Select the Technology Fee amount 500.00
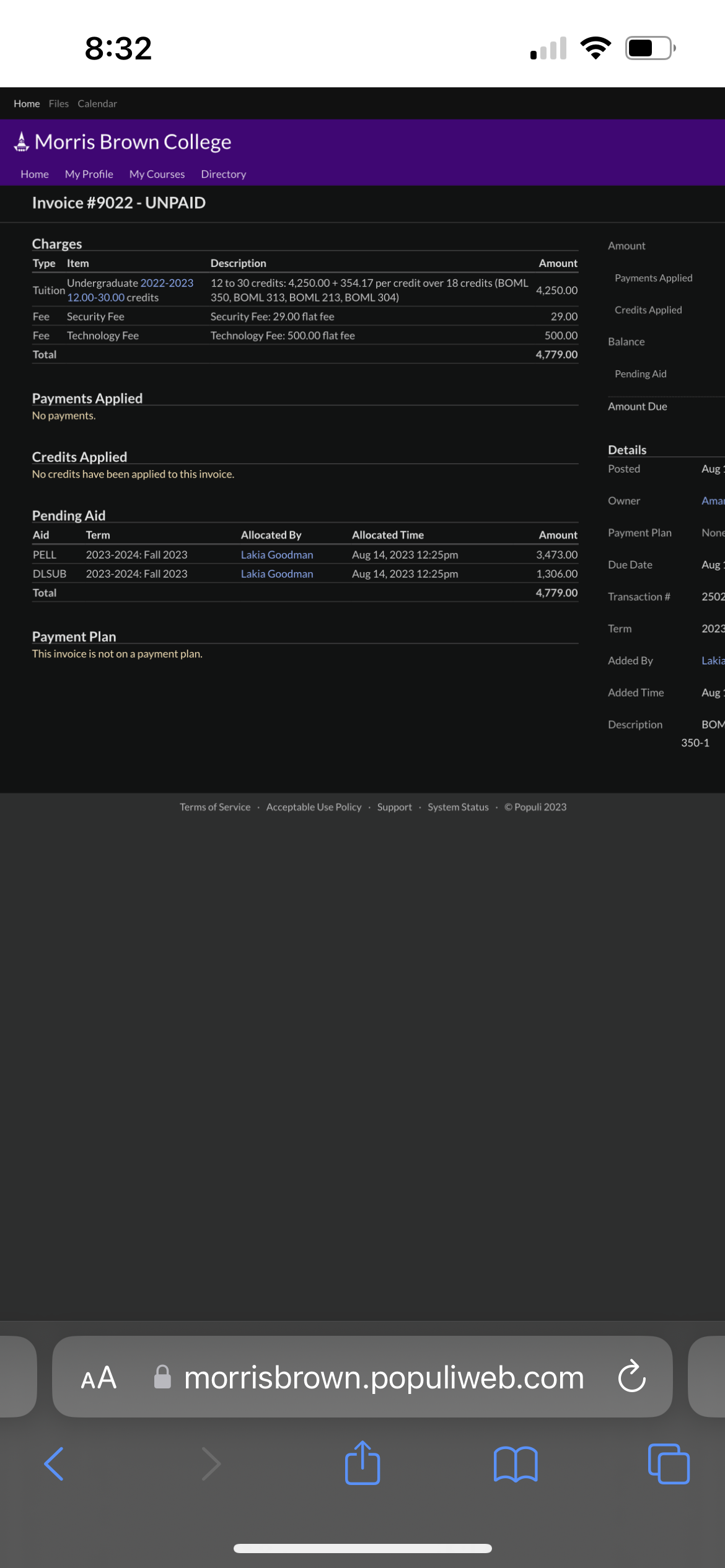Screen dimensions: 725x1568 tap(561, 336)
